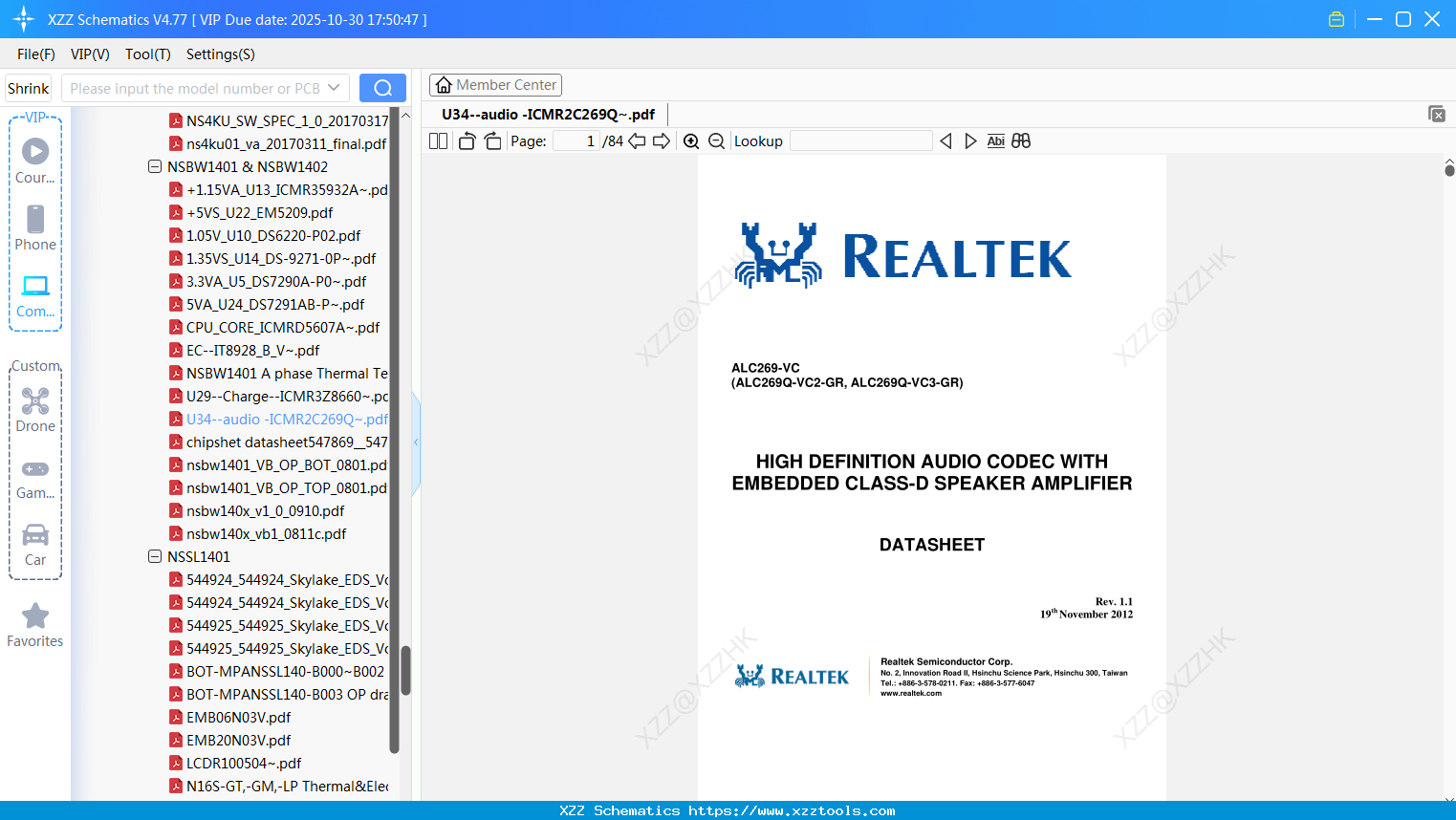Image resolution: width=1456 pixels, height=820 pixels.
Task: Open Favorites star in sidebar
Action: tap(35, 625)
